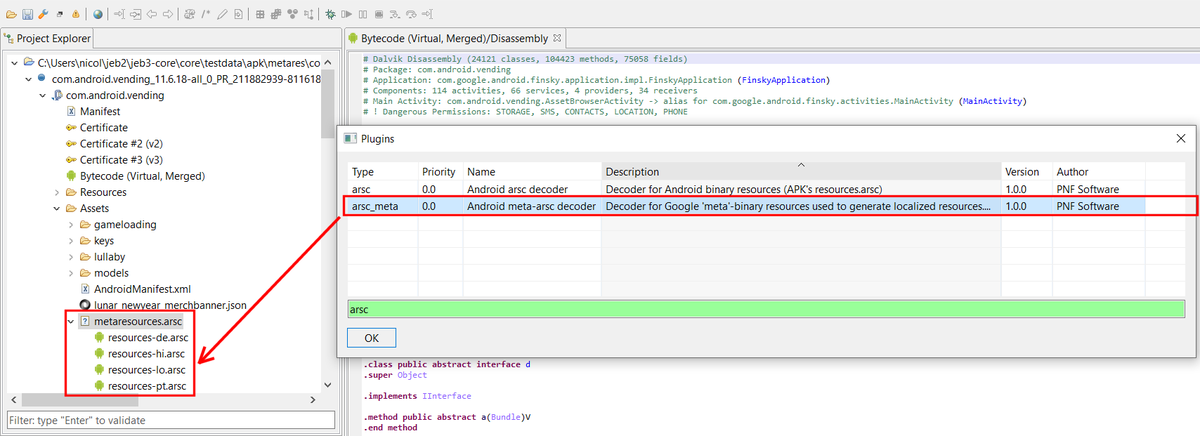This screenshot has height=436, width=1200.
Task: Click the navigate forward arrow icon
Action: pos(168,14)
